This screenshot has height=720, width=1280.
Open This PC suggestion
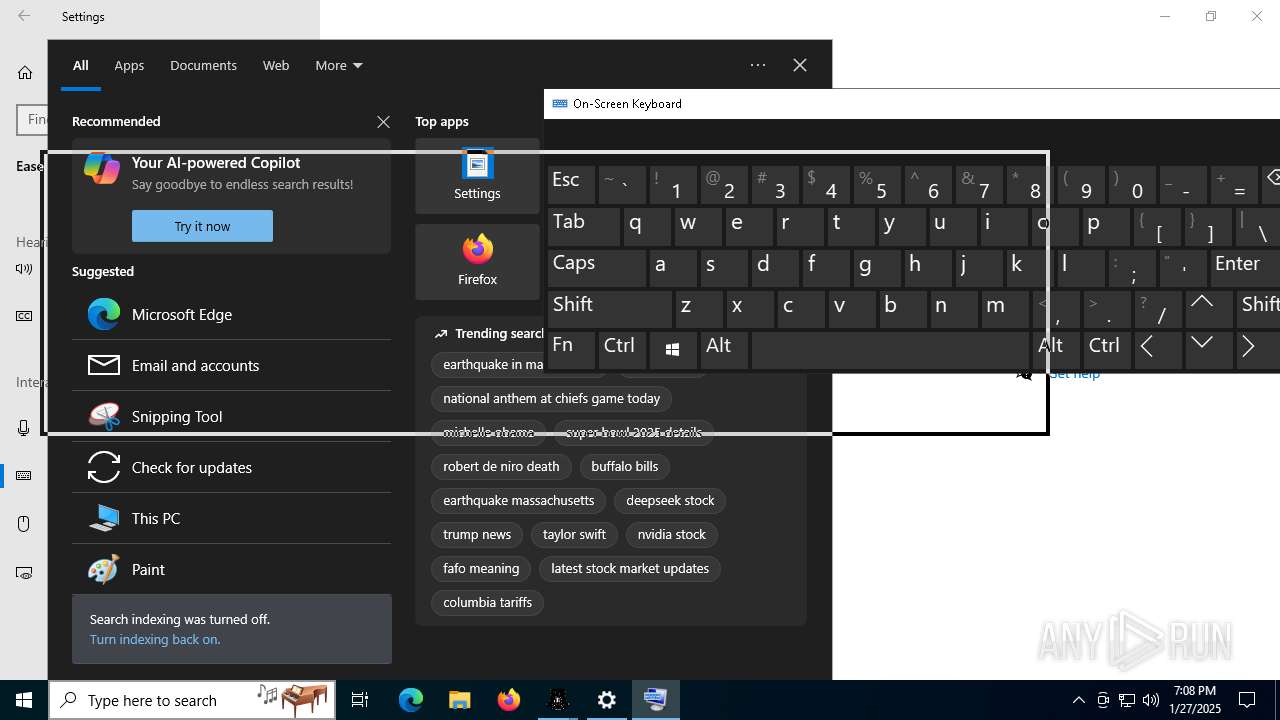pos(231,518)
